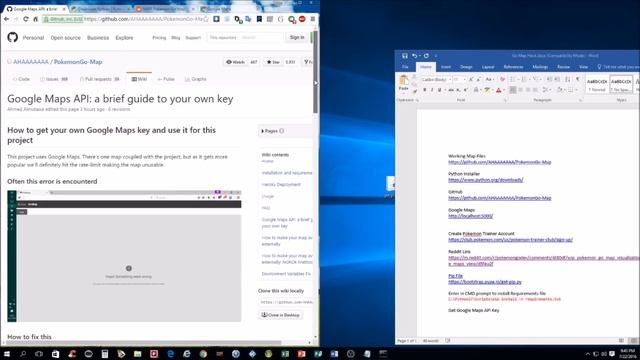The width and height of the screenshot is (640, 360).
Task: Open the File tab in Word
Action: 405,67
